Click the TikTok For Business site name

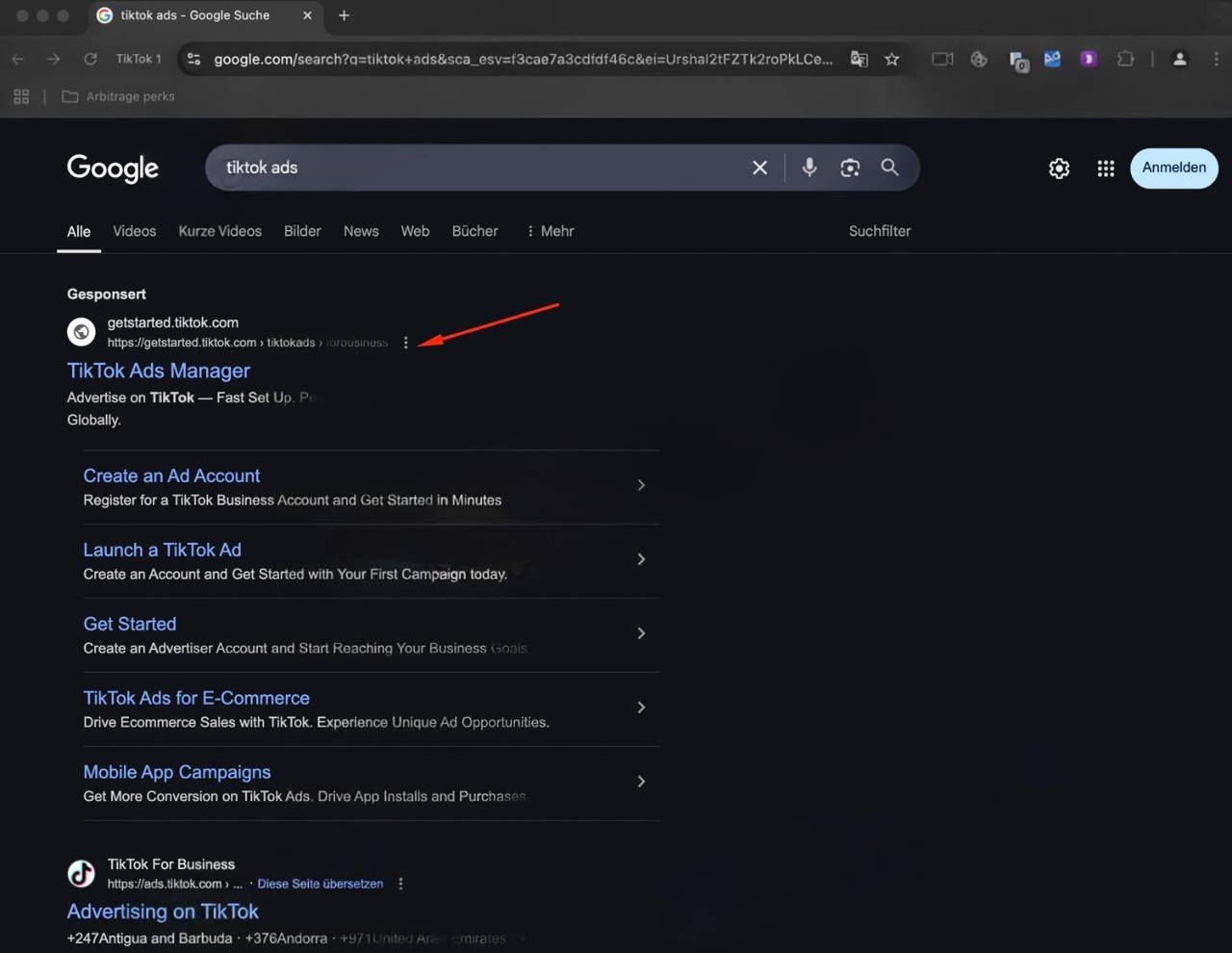(x=171, y=864)
